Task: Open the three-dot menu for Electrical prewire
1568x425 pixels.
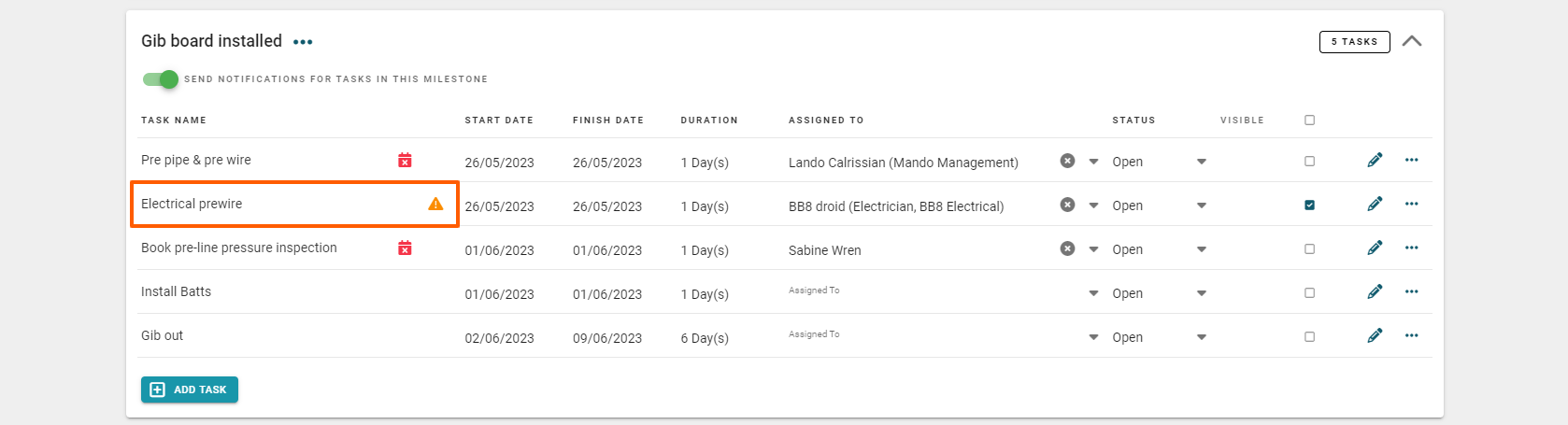Action: (x=1411, y=205)
